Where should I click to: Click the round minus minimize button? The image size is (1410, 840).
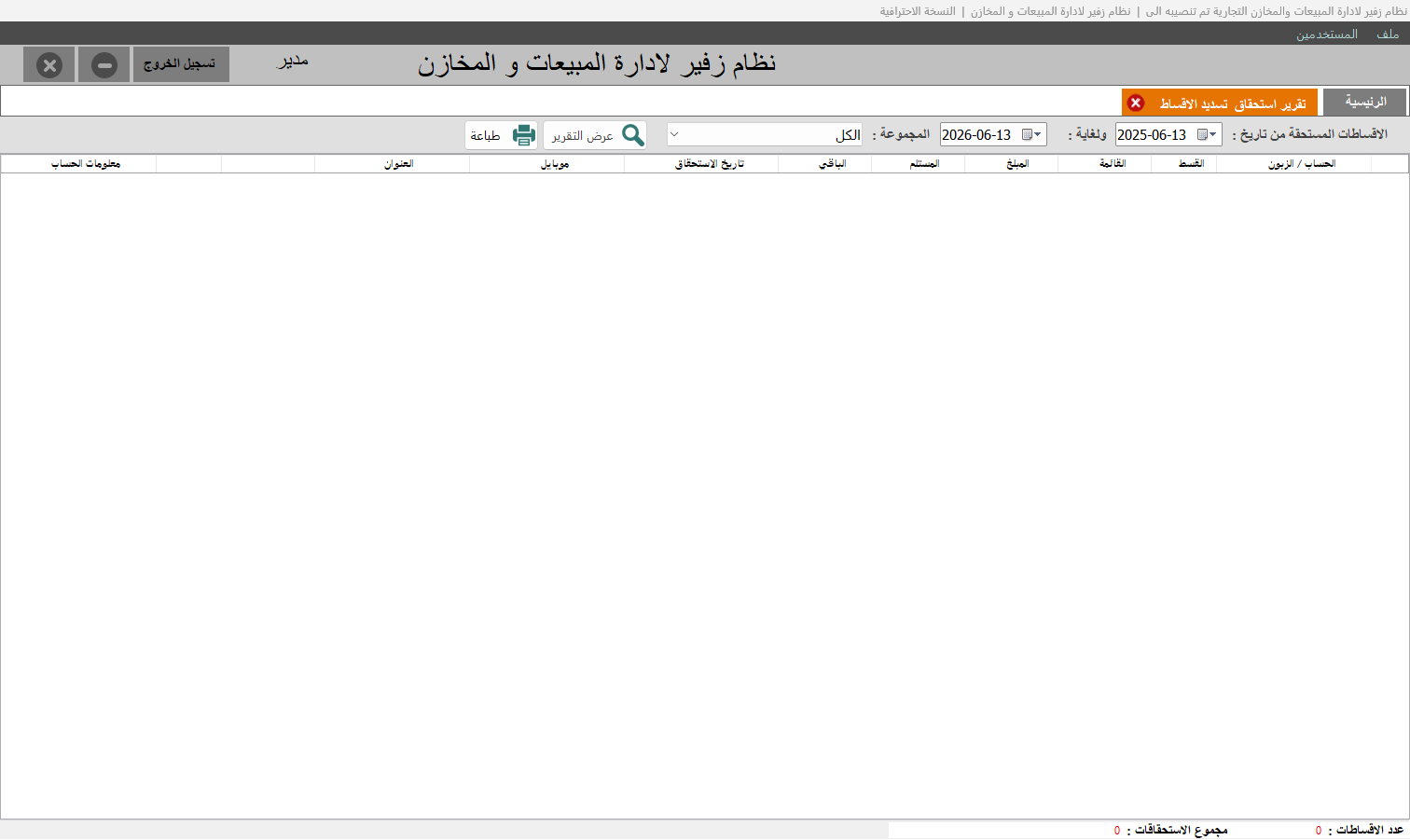(x=104, y=65)
